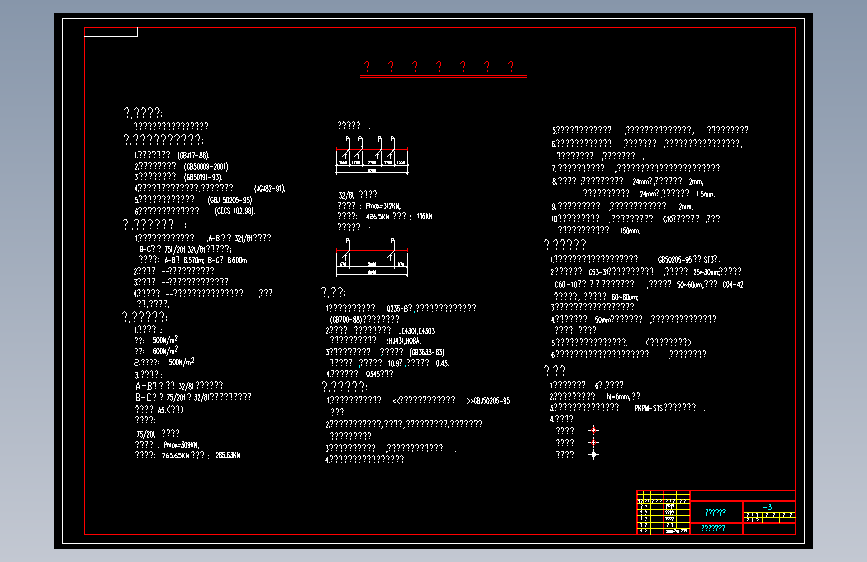Click the white bolt symbol in legend
This screenshot has width=867, height=562.
point(593,455)
